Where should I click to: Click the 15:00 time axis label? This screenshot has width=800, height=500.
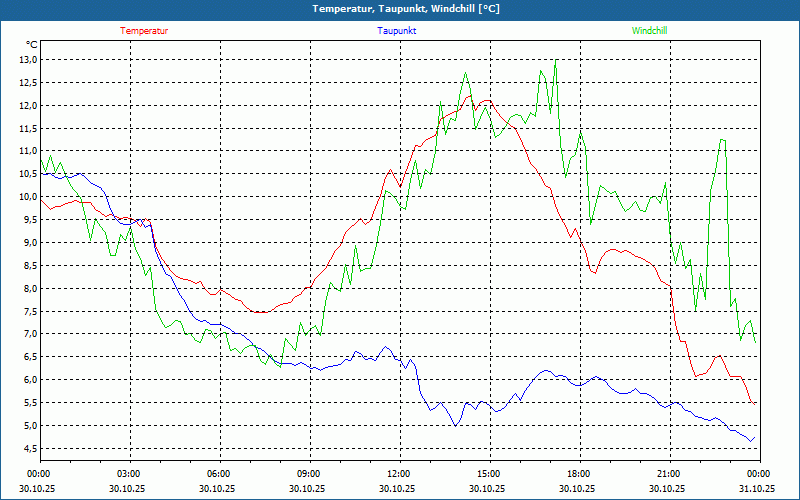[487, 473]
